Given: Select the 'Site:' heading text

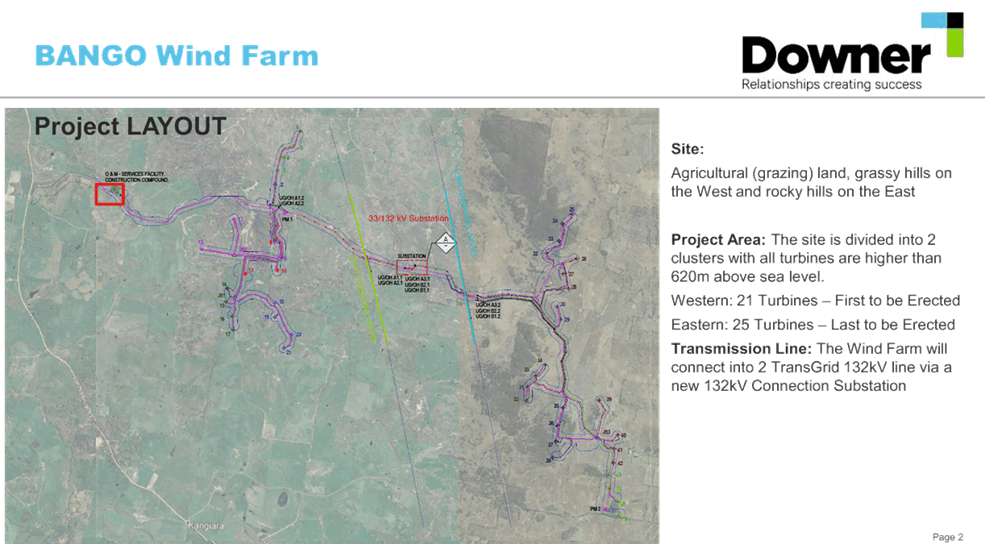Looking at the screenshot, I should pyautogui.click(x=687, y=149).
